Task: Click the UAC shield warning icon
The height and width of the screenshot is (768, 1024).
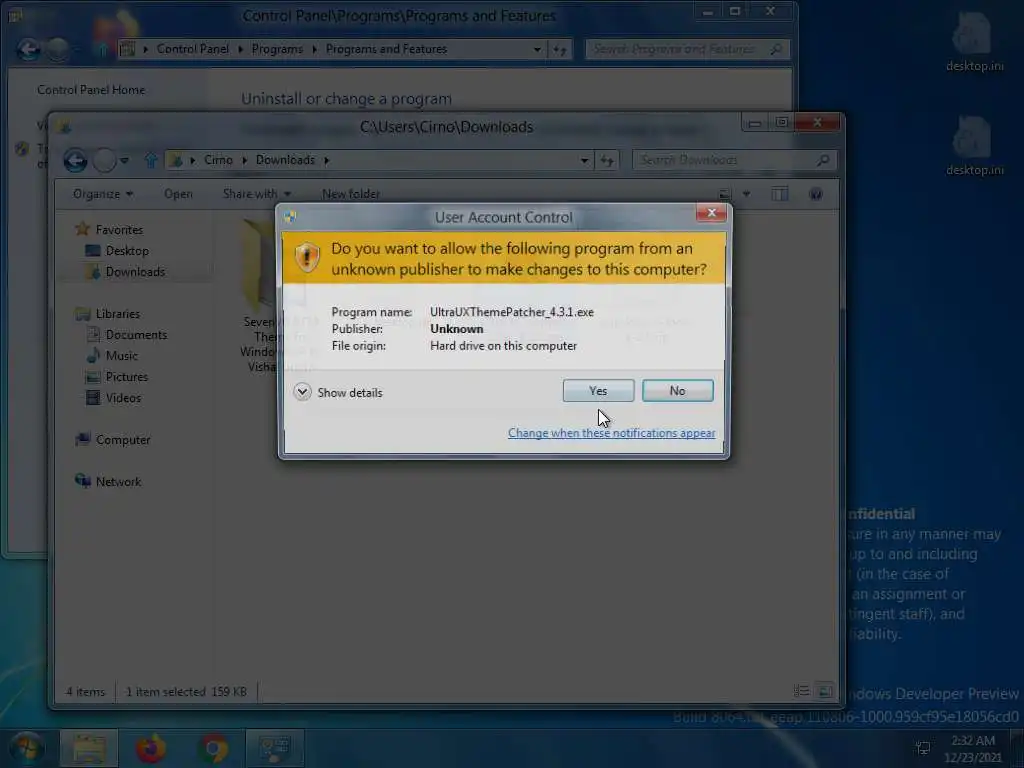Action: 307,257
